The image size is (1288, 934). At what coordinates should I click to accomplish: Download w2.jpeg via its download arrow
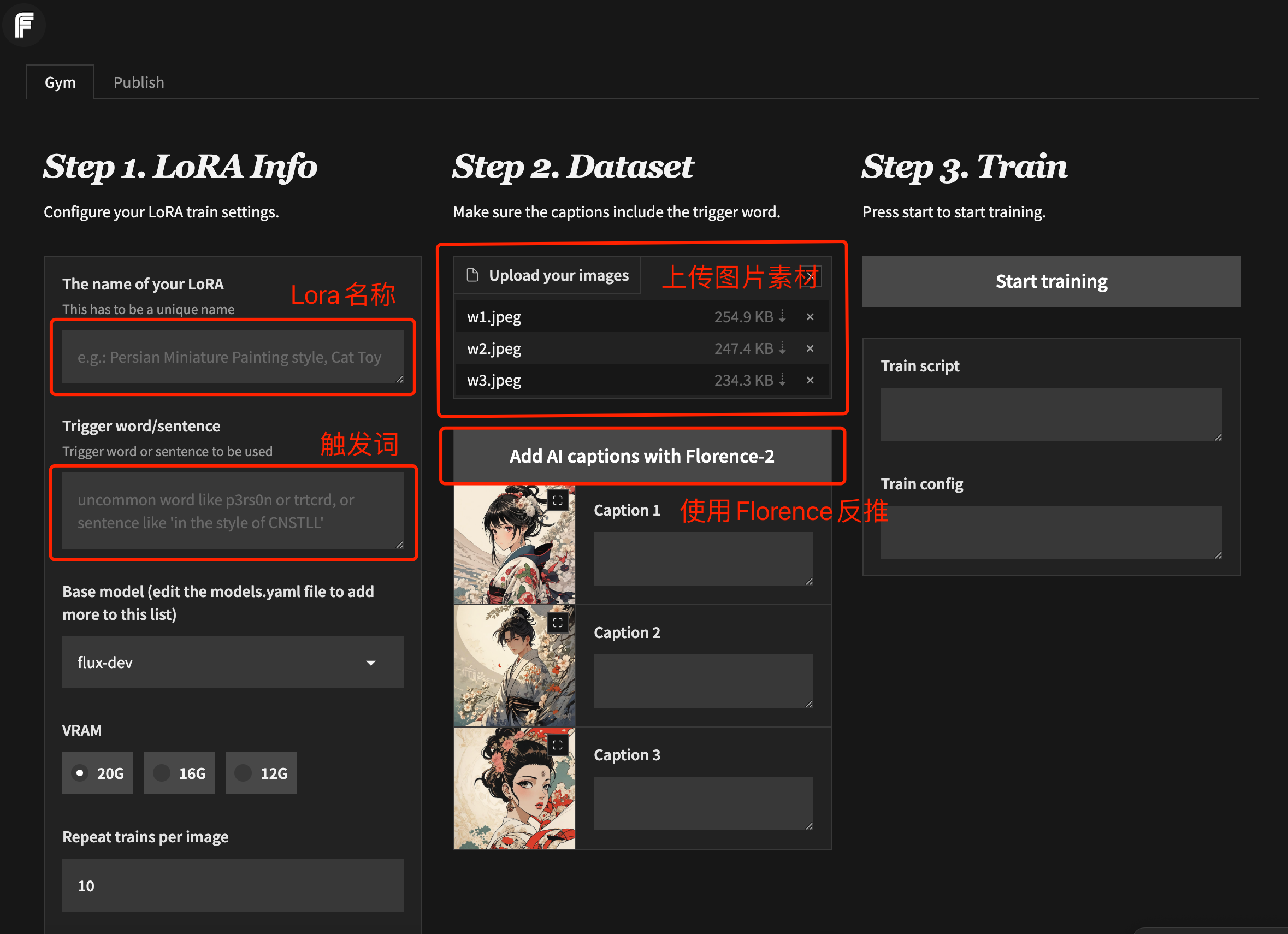[783, 348]
